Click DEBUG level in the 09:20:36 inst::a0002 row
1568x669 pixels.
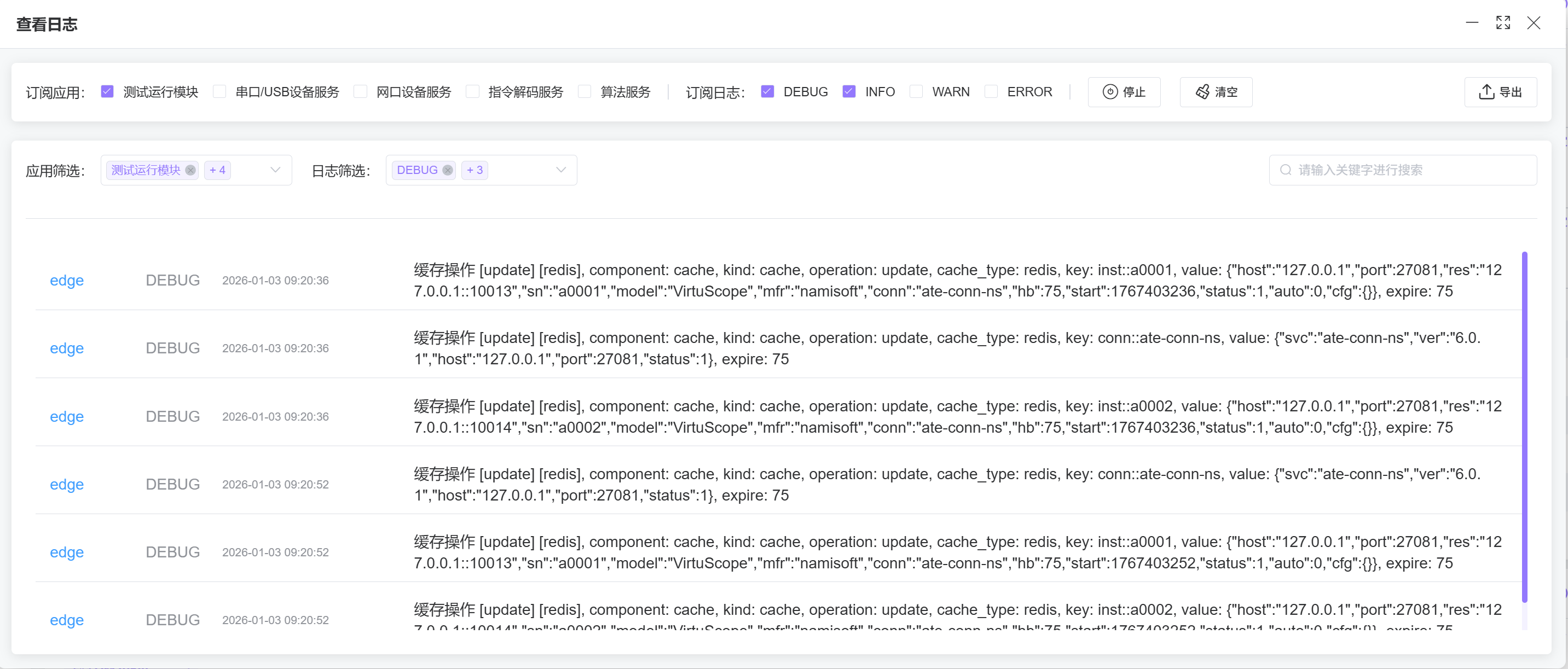tap(173, 417)
